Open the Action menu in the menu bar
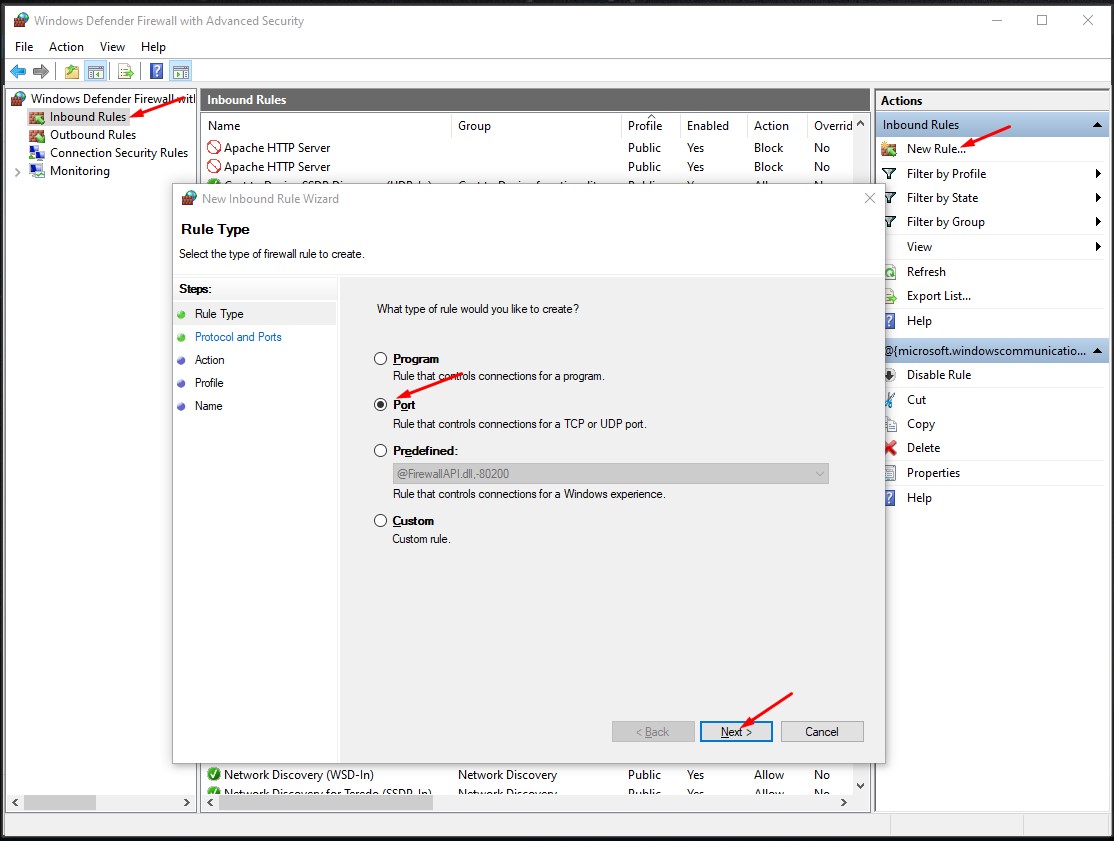The width and height of the screenshot is (1114, 841). click(66, 46)
